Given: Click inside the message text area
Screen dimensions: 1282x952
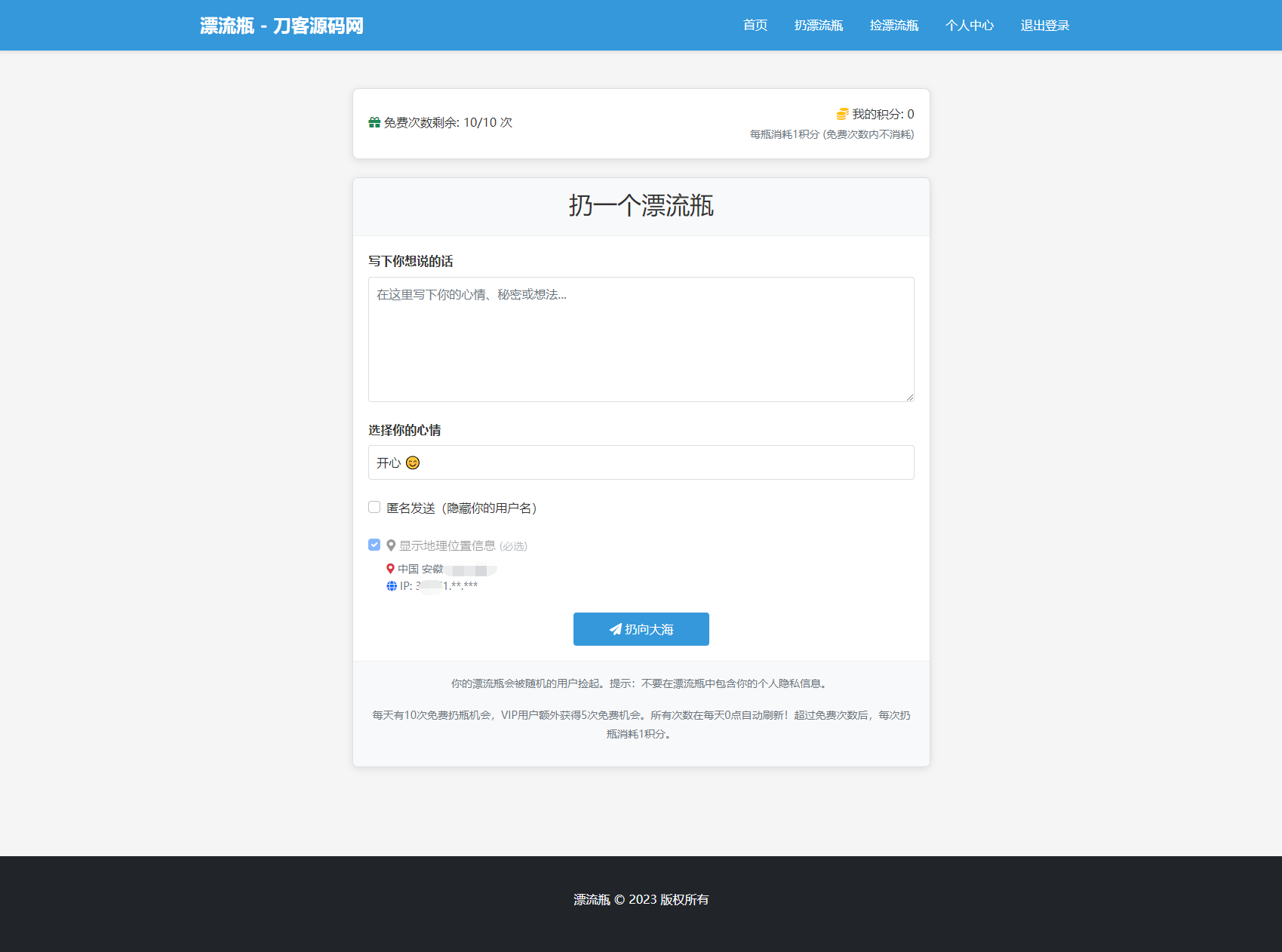Looking at the screenshot, I should [641, 339].
